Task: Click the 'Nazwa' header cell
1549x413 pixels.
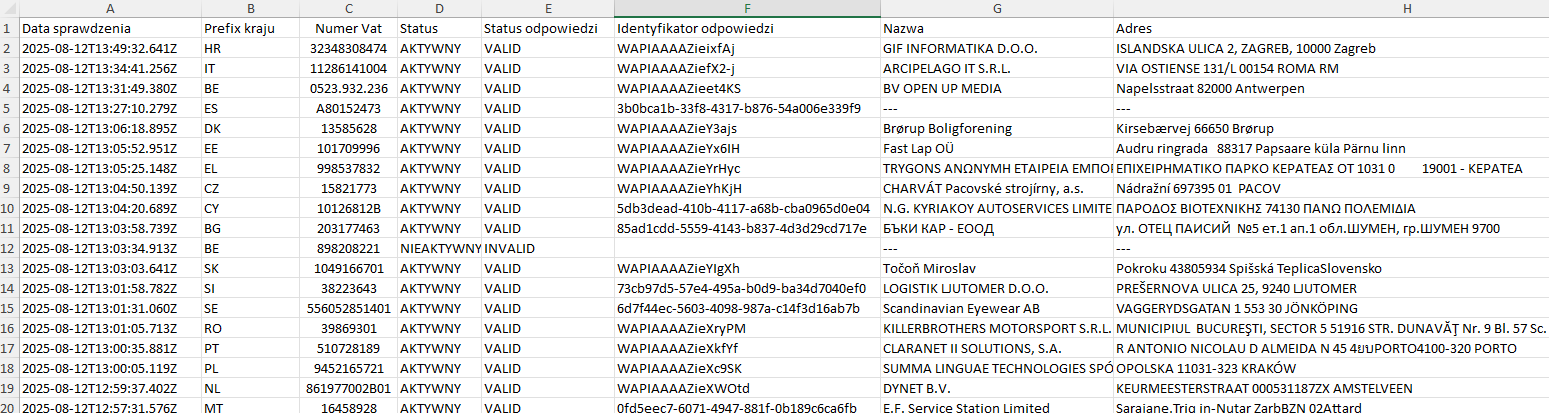Action: tap(996, 28)
